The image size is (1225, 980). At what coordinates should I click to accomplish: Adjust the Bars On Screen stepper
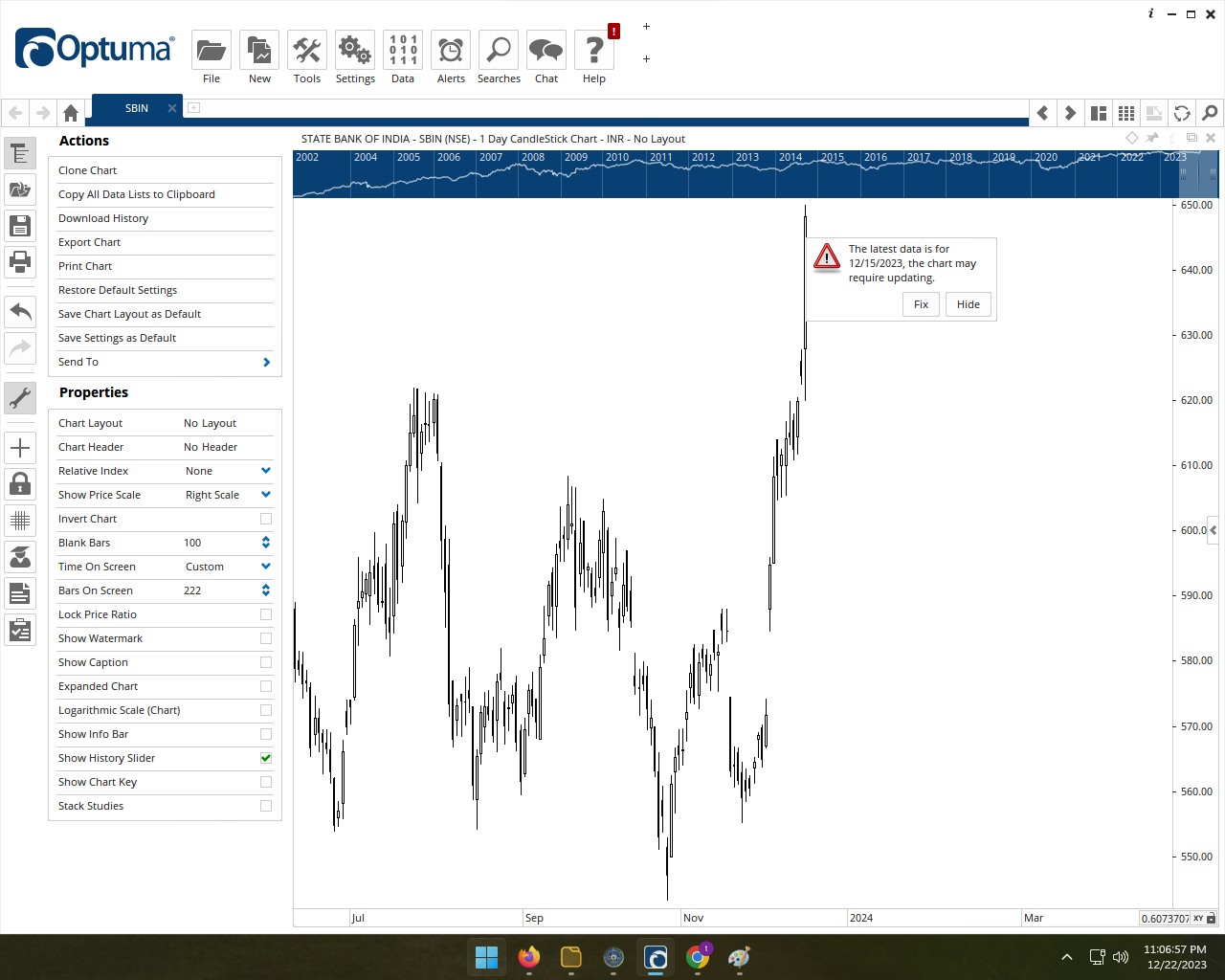pos(266,590)
